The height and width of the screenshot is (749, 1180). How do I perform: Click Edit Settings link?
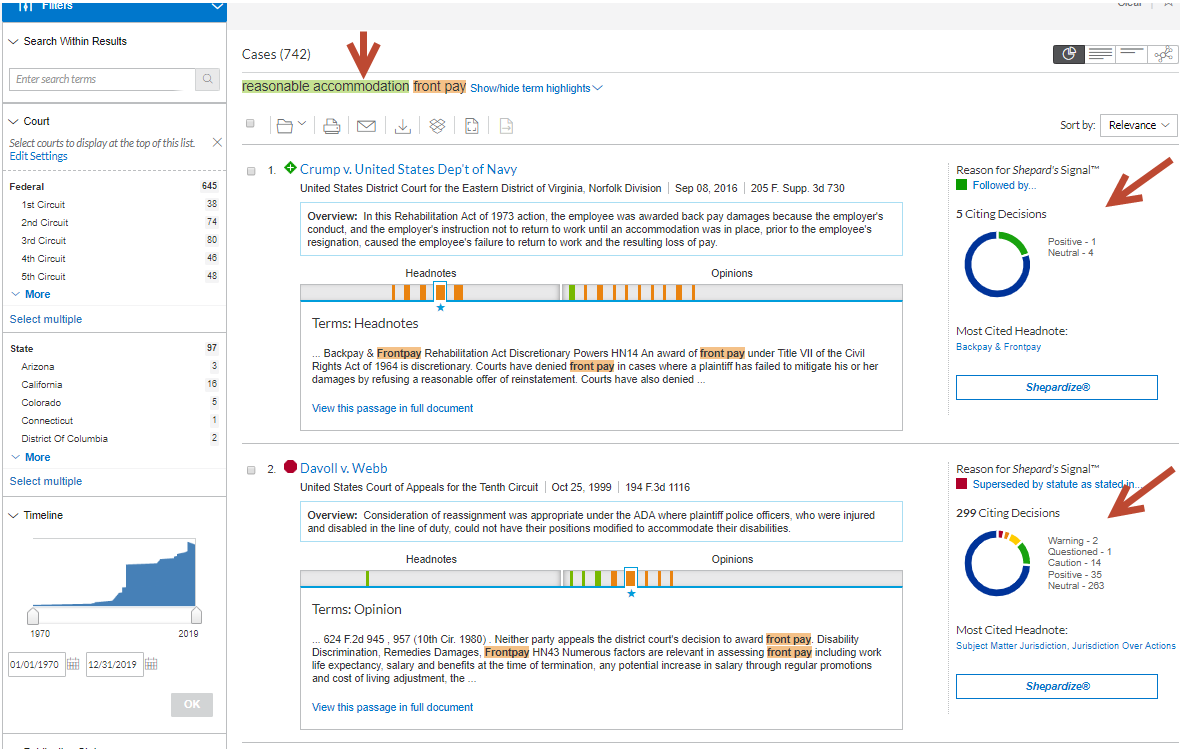click(x=38, y=156)
